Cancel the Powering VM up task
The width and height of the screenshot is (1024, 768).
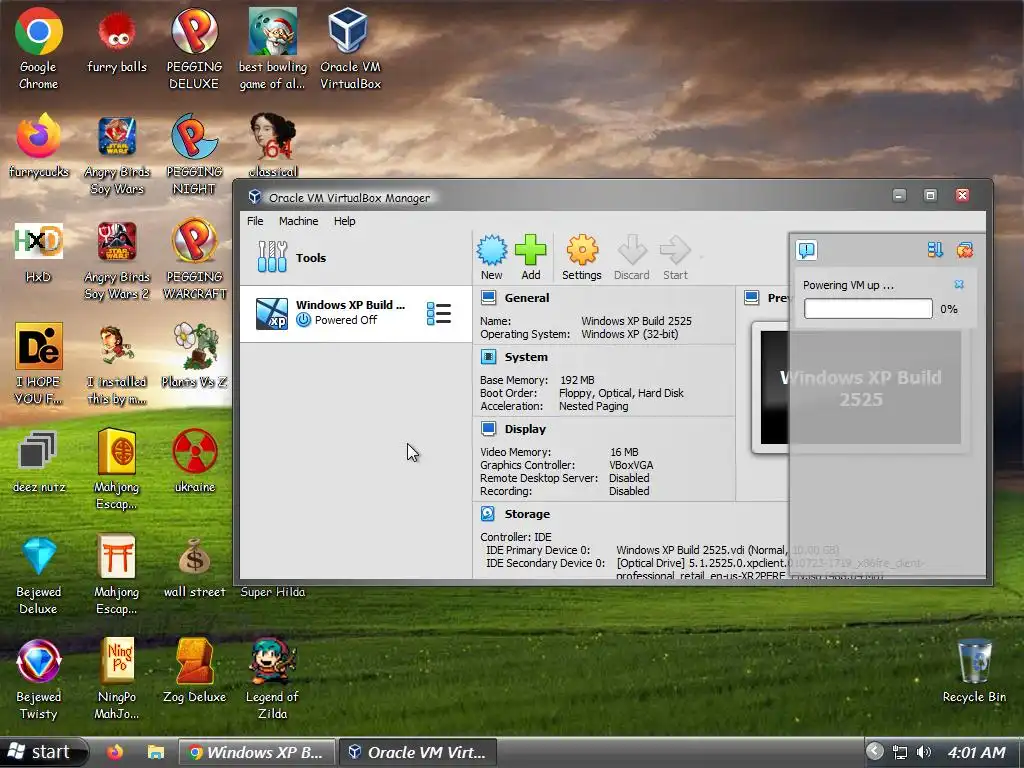click(x=959, y=284)
